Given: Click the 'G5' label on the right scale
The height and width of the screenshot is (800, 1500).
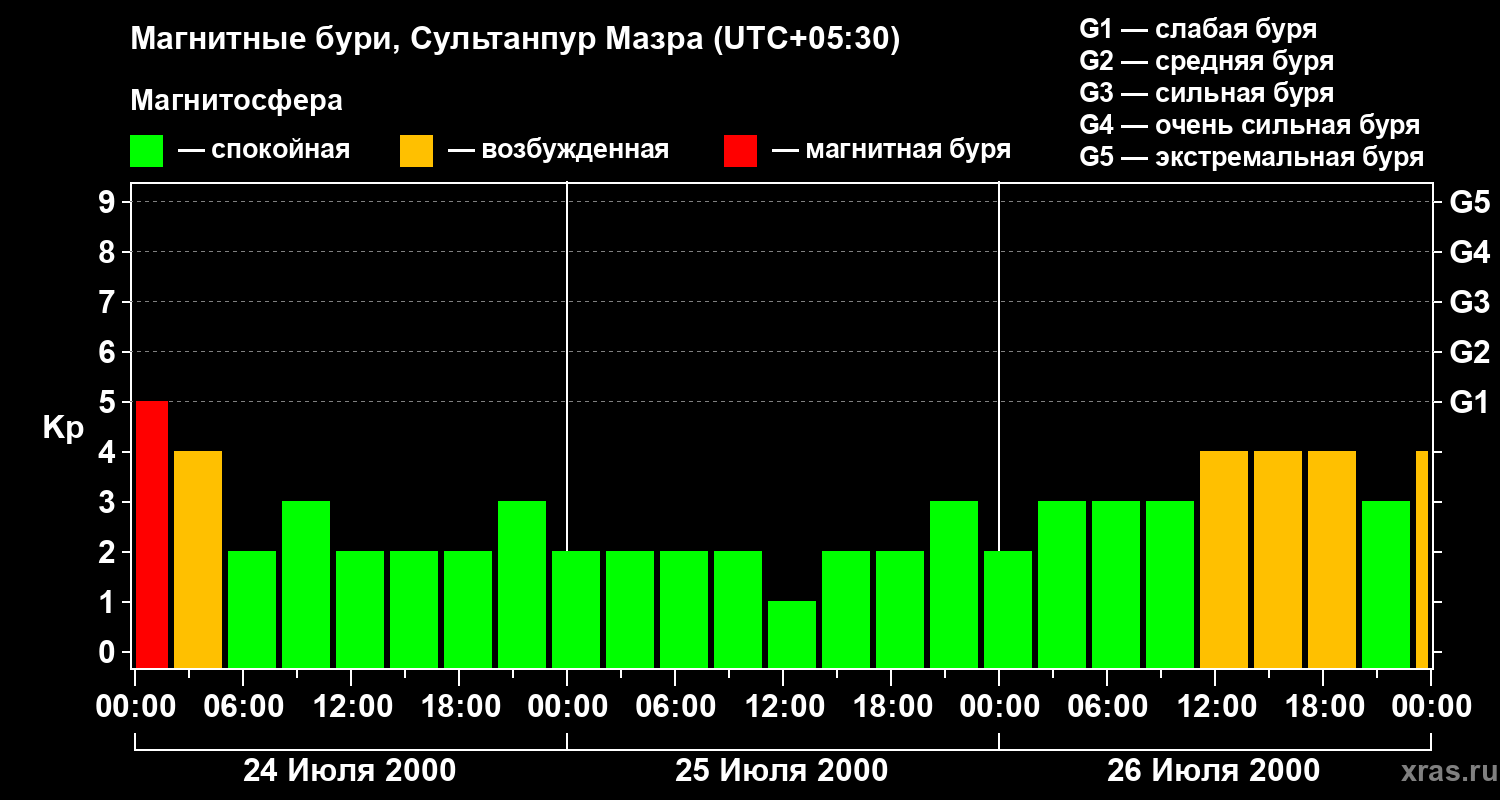Looking at the screenshot, I should click(1469, 203).
